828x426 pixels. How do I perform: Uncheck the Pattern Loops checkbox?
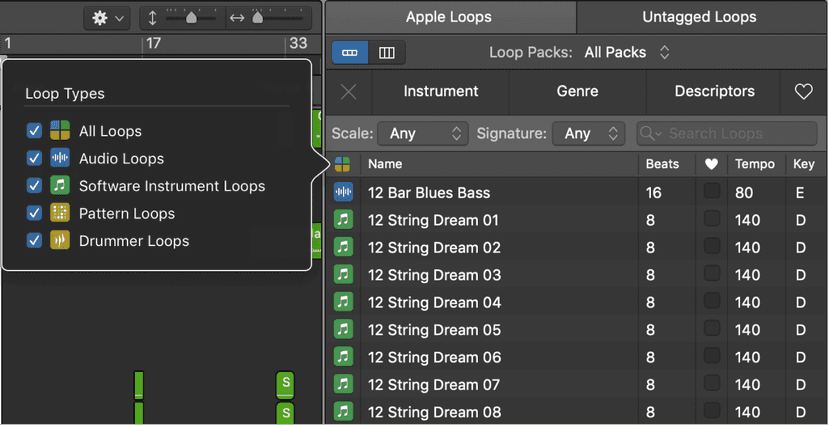(34, 213)
